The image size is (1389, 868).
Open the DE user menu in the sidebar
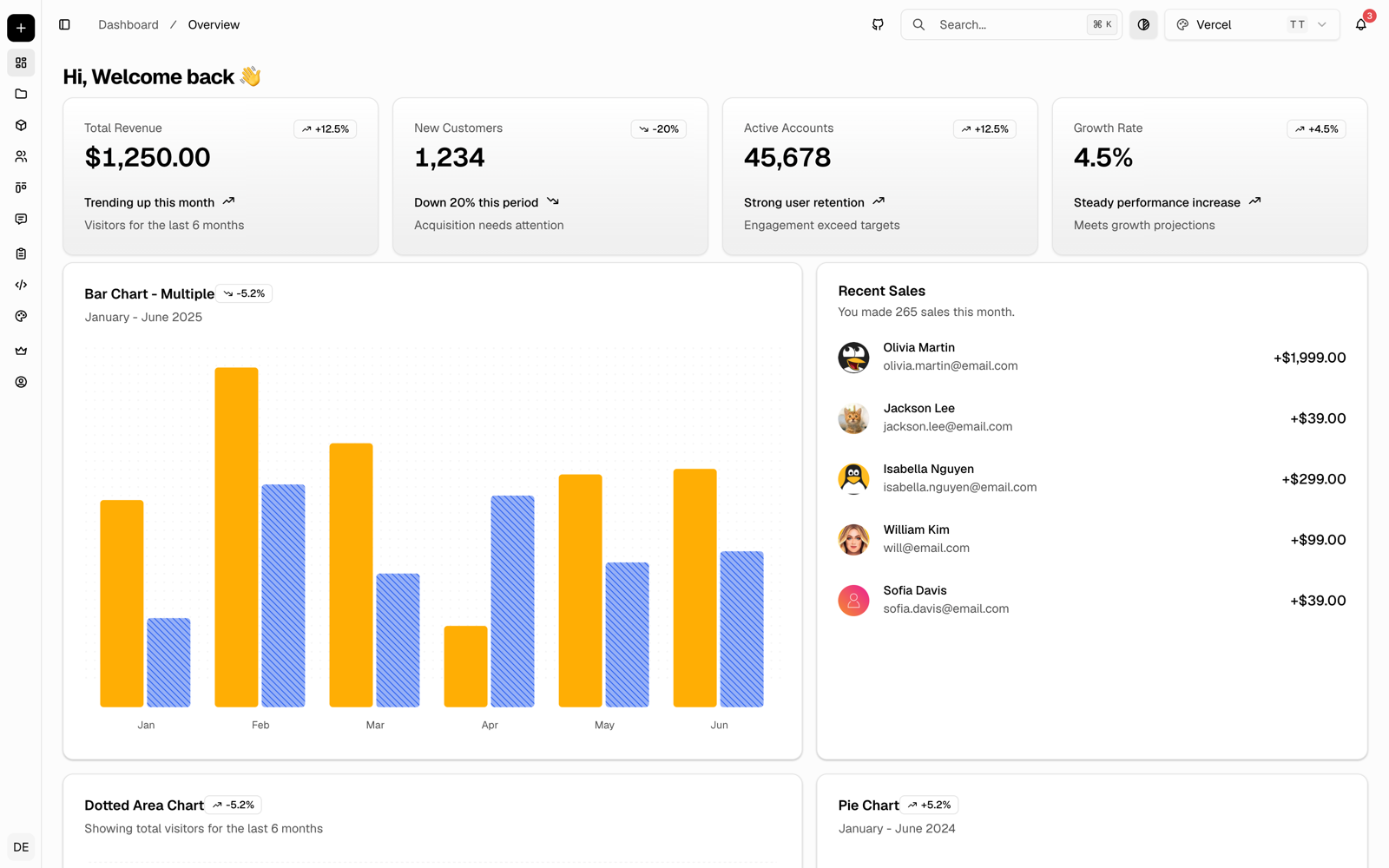(21, 847)
